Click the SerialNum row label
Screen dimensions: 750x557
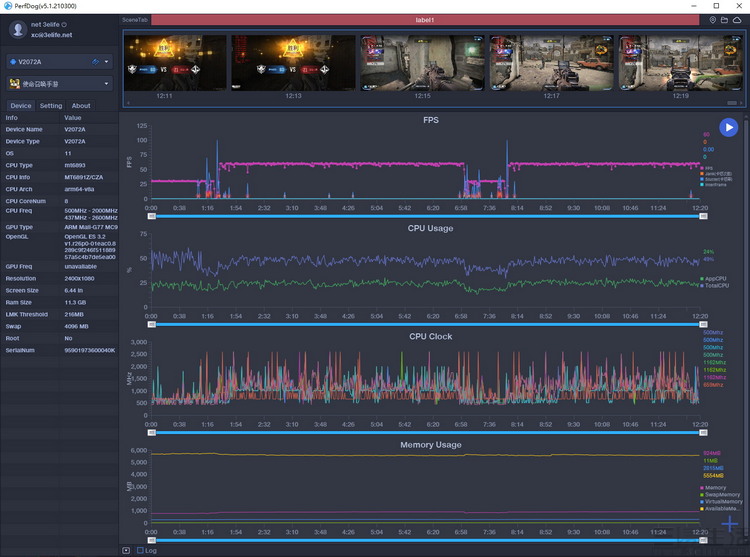click(20, 350)
